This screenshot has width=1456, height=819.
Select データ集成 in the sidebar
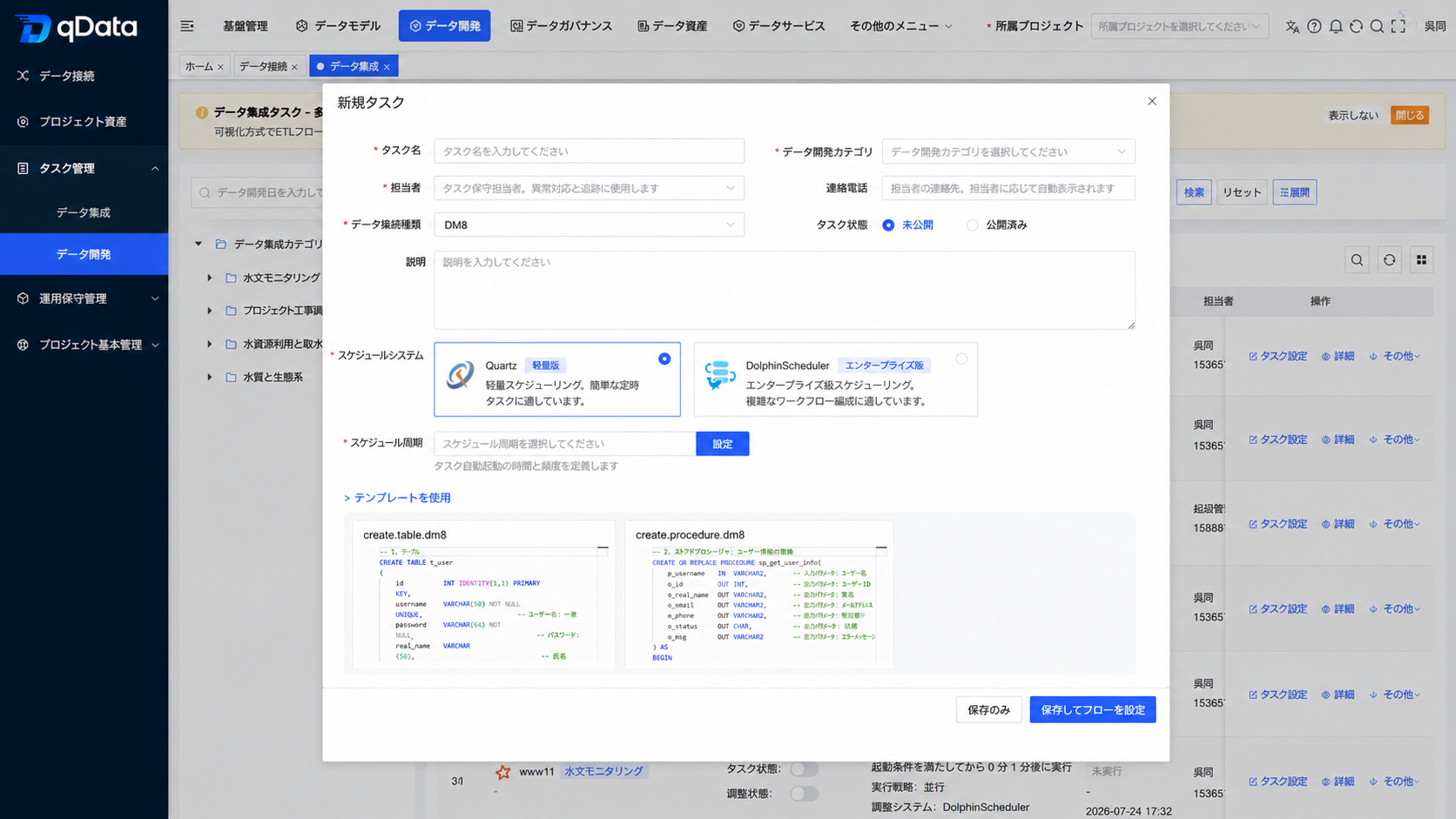[x=84, y=212]
